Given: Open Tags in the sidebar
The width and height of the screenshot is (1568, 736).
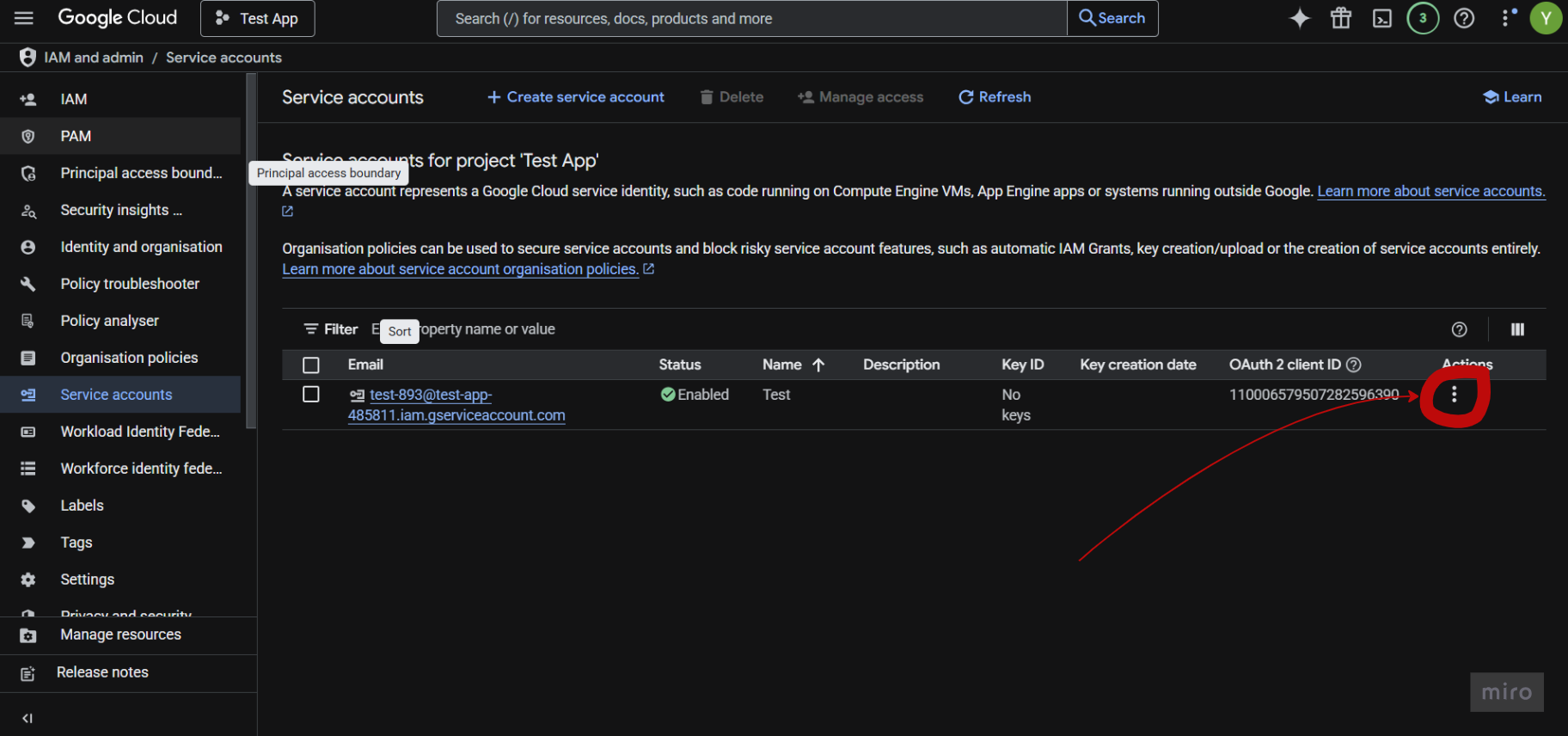Looking at the screenshot, I should coord(120,543).
